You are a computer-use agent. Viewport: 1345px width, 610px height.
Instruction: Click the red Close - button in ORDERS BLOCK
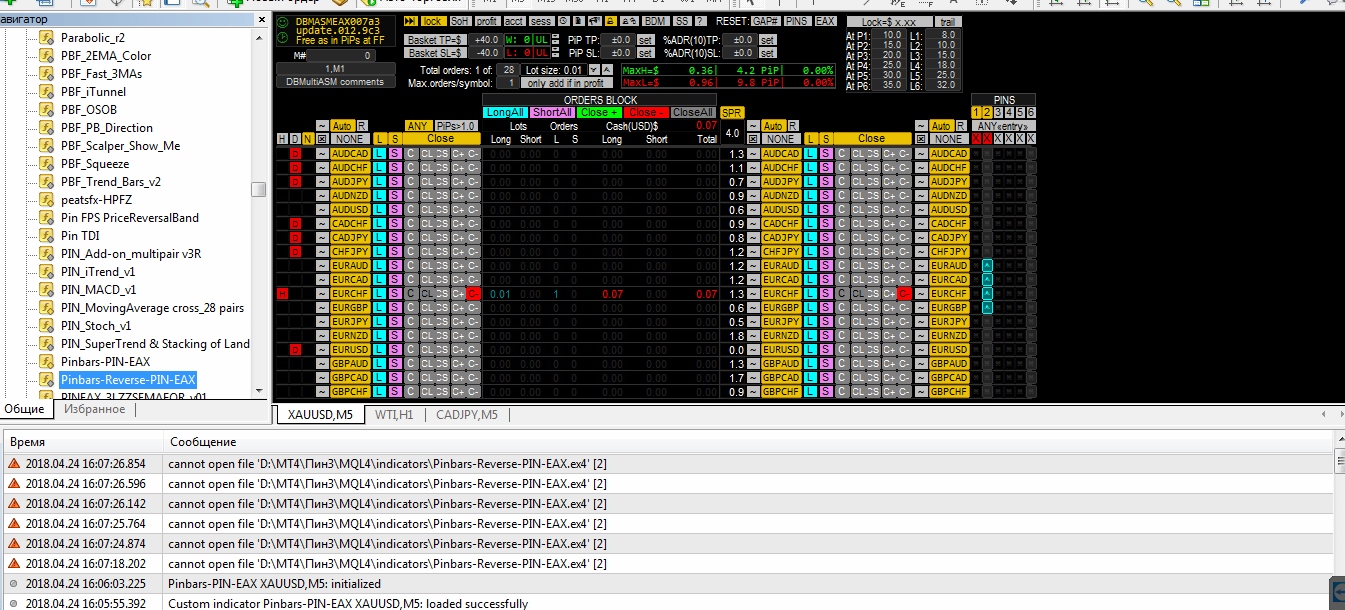click(x=647, y=113)
